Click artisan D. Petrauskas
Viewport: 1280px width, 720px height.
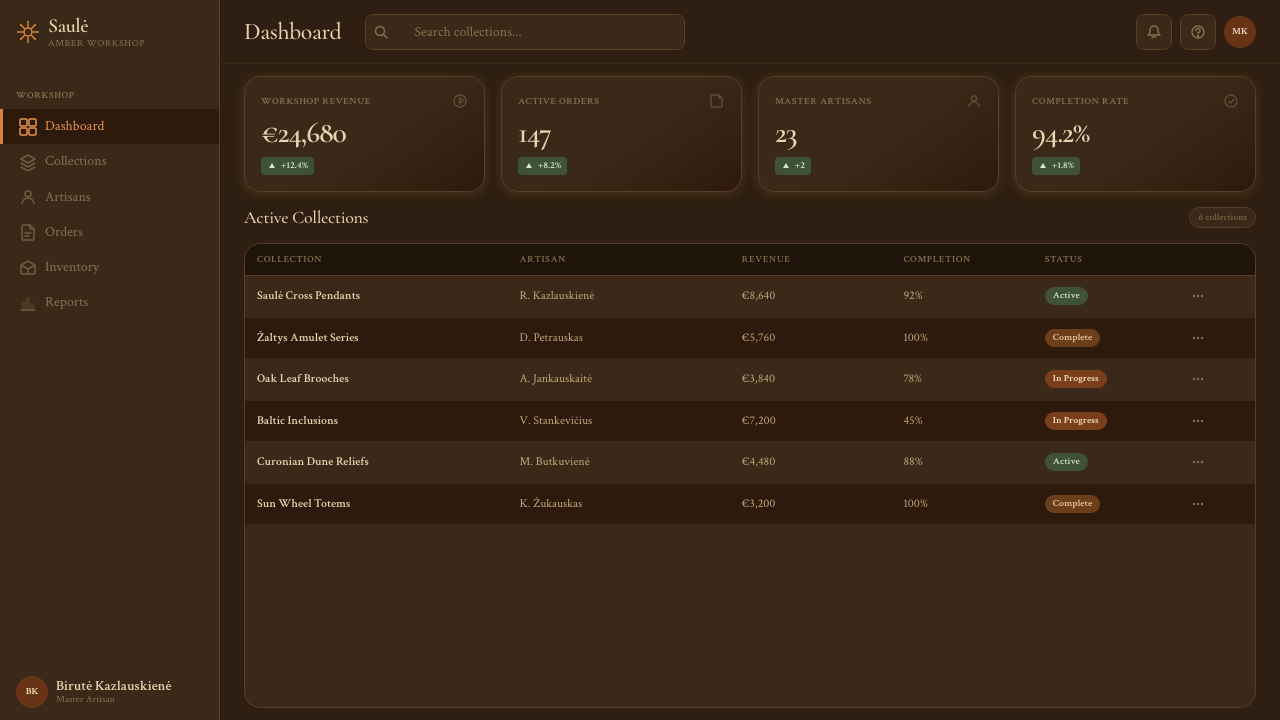(551, 338)
